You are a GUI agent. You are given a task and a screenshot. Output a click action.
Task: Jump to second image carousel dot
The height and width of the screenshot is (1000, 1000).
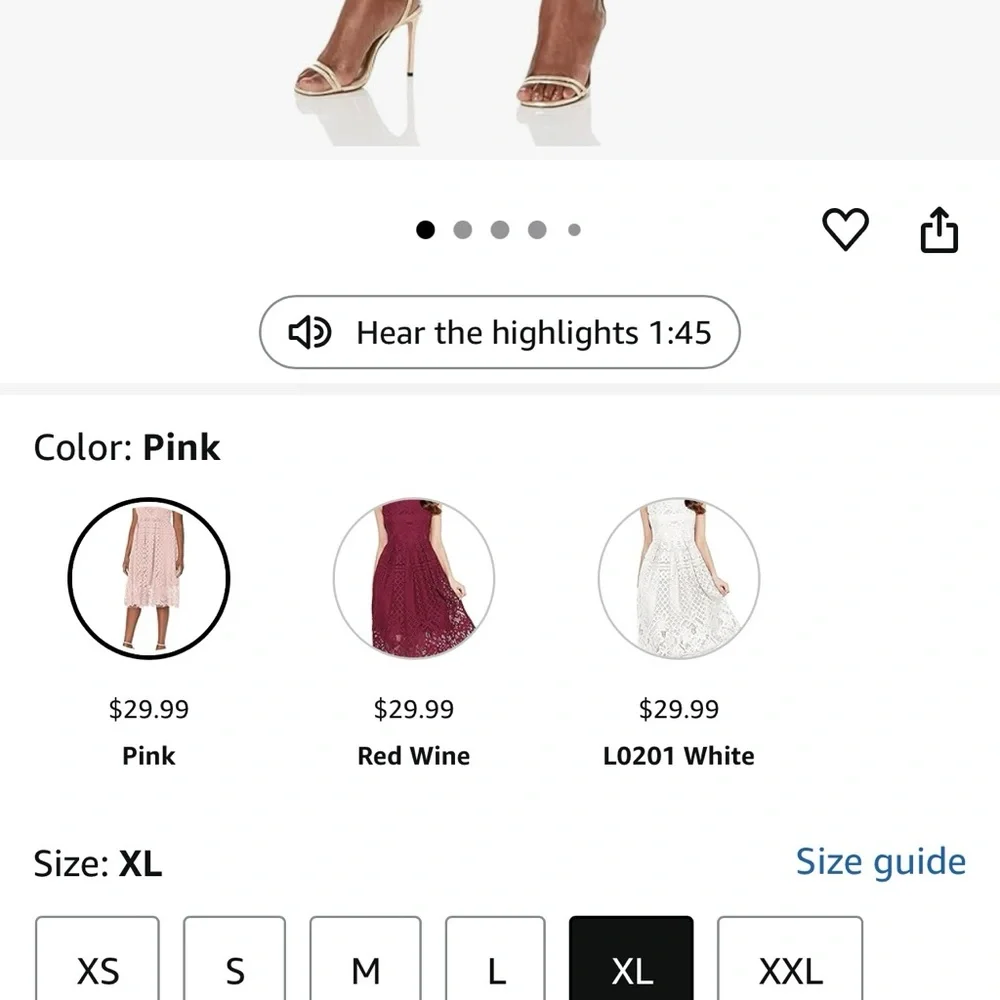click(x=462, y=230)
